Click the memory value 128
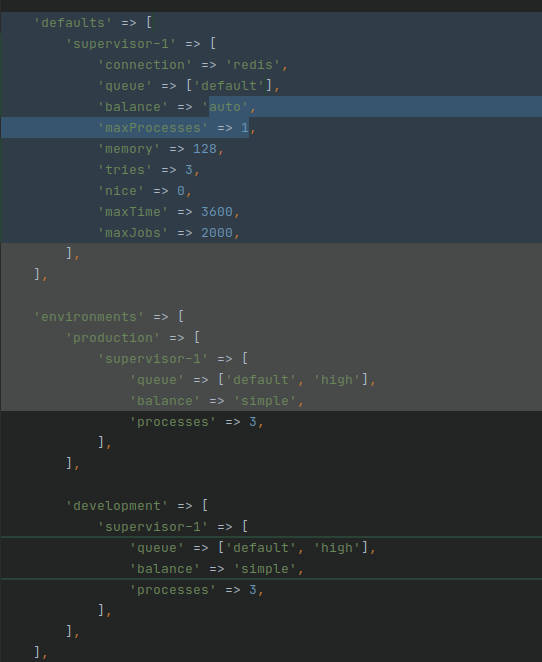The width and height of the screenshot is (542, 662). [205, 149]
